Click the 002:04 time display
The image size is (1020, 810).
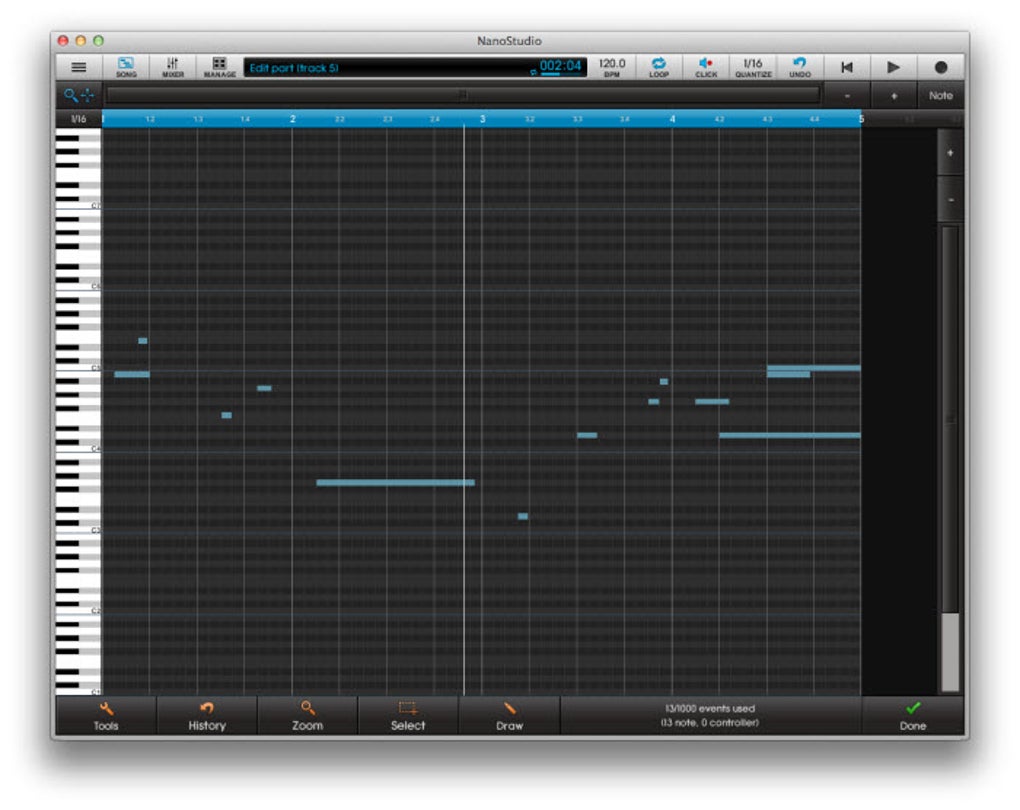[x=559, y=67]
